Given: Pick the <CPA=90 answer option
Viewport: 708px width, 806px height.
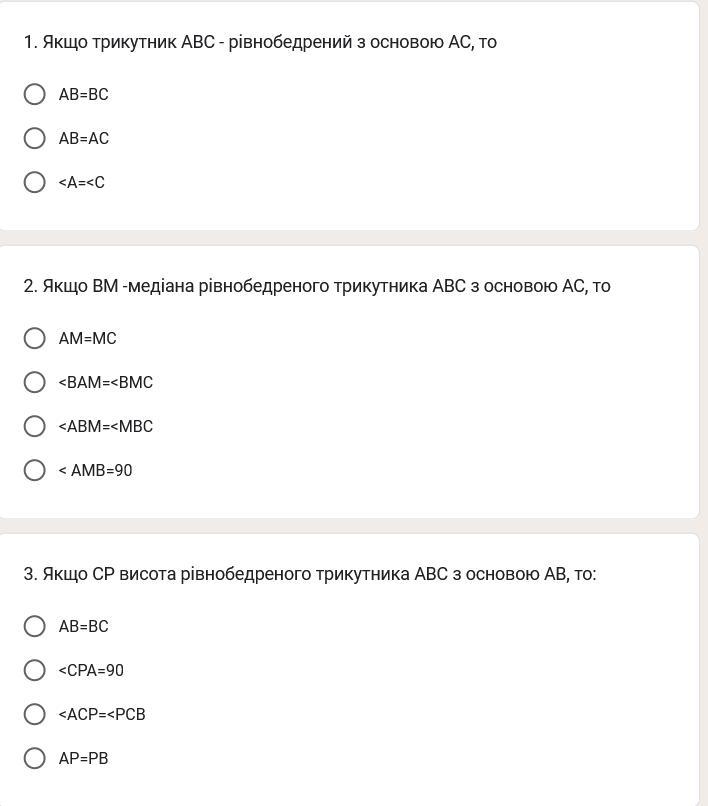Looking at the screenshot, I should (x=35, y=670).
